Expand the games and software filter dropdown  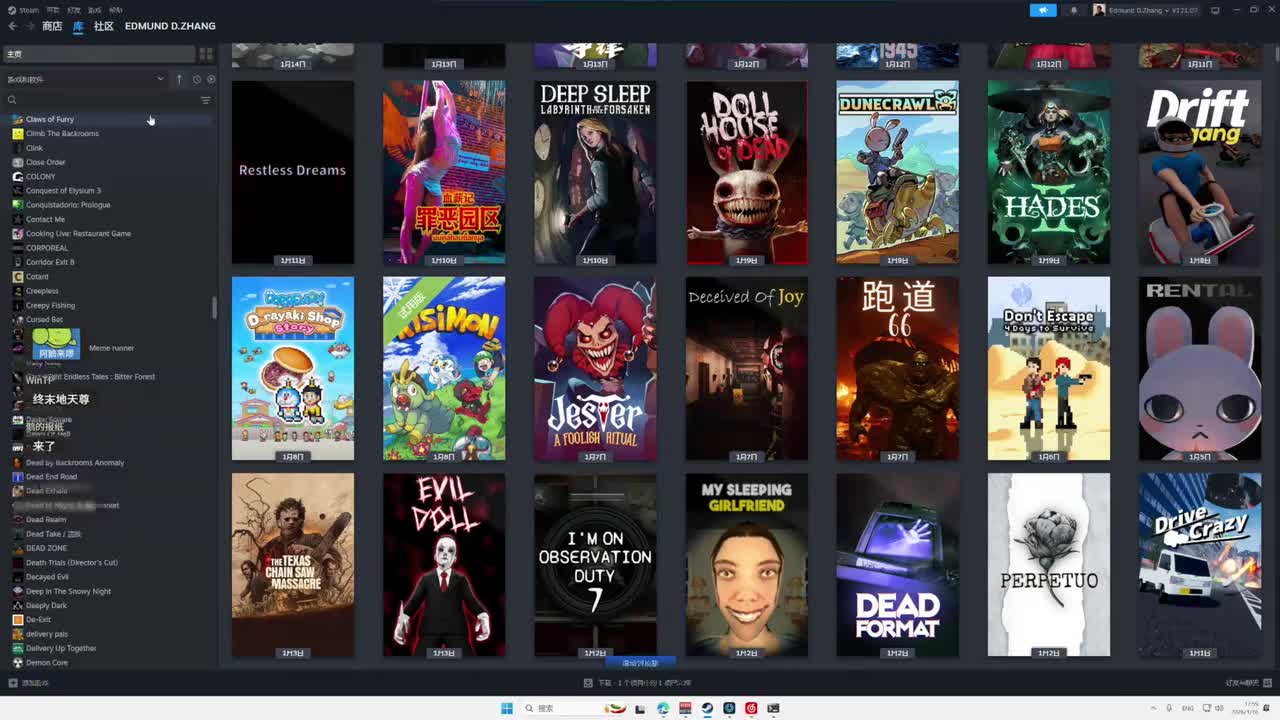click(x=85, y=79)
